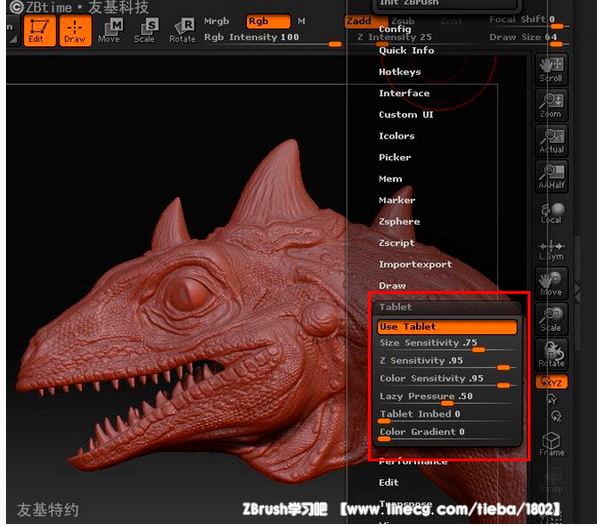597x526 pixels.
Task: Adjust the Color Gradient slider
Action: tap(447, 435)
